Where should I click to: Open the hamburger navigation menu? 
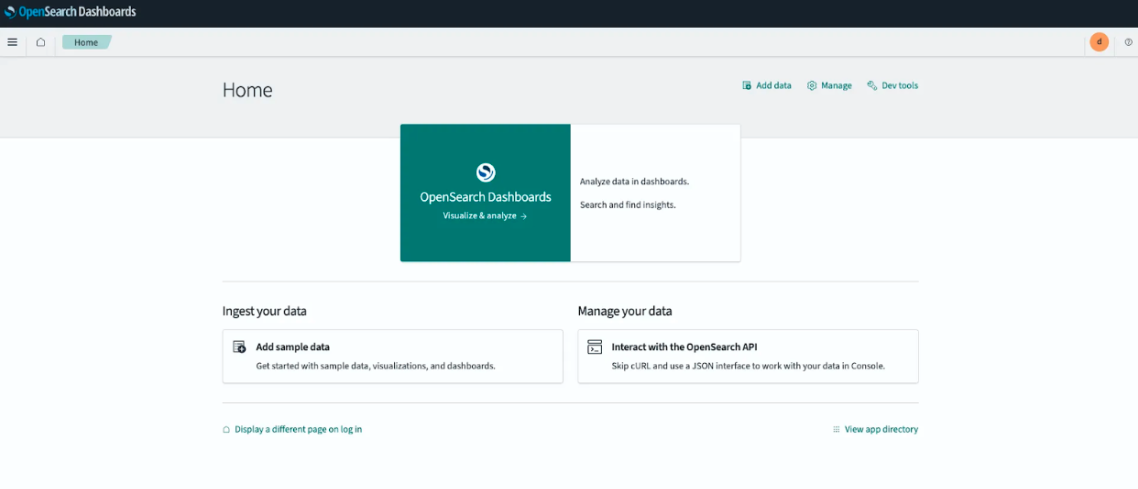[x=12, y=42]
